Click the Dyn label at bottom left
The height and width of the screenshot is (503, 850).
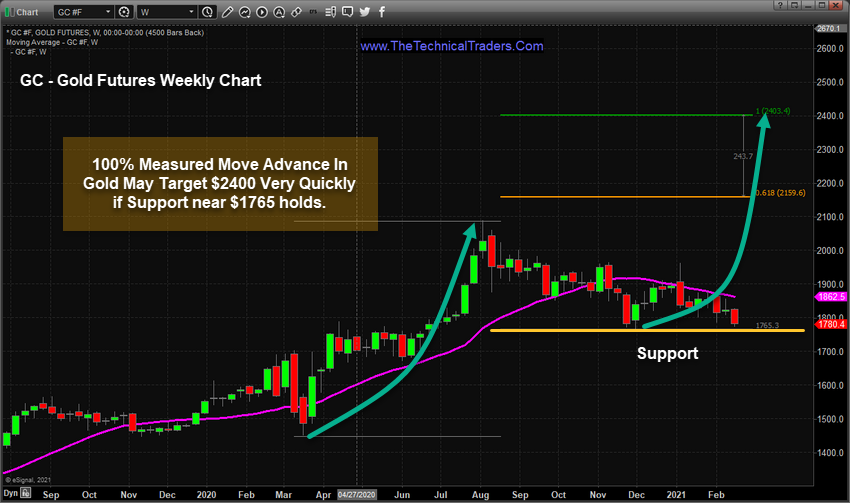[10, 494]
